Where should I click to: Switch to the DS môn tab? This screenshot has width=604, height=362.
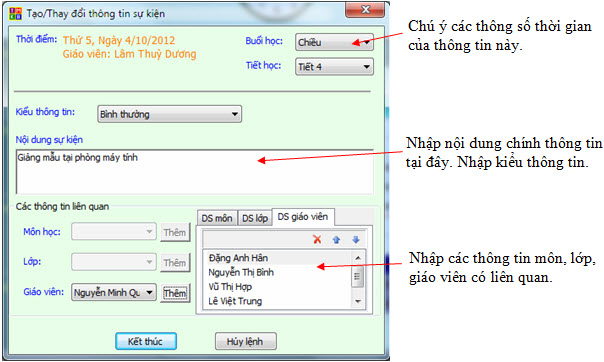click(x=217, y=218)
